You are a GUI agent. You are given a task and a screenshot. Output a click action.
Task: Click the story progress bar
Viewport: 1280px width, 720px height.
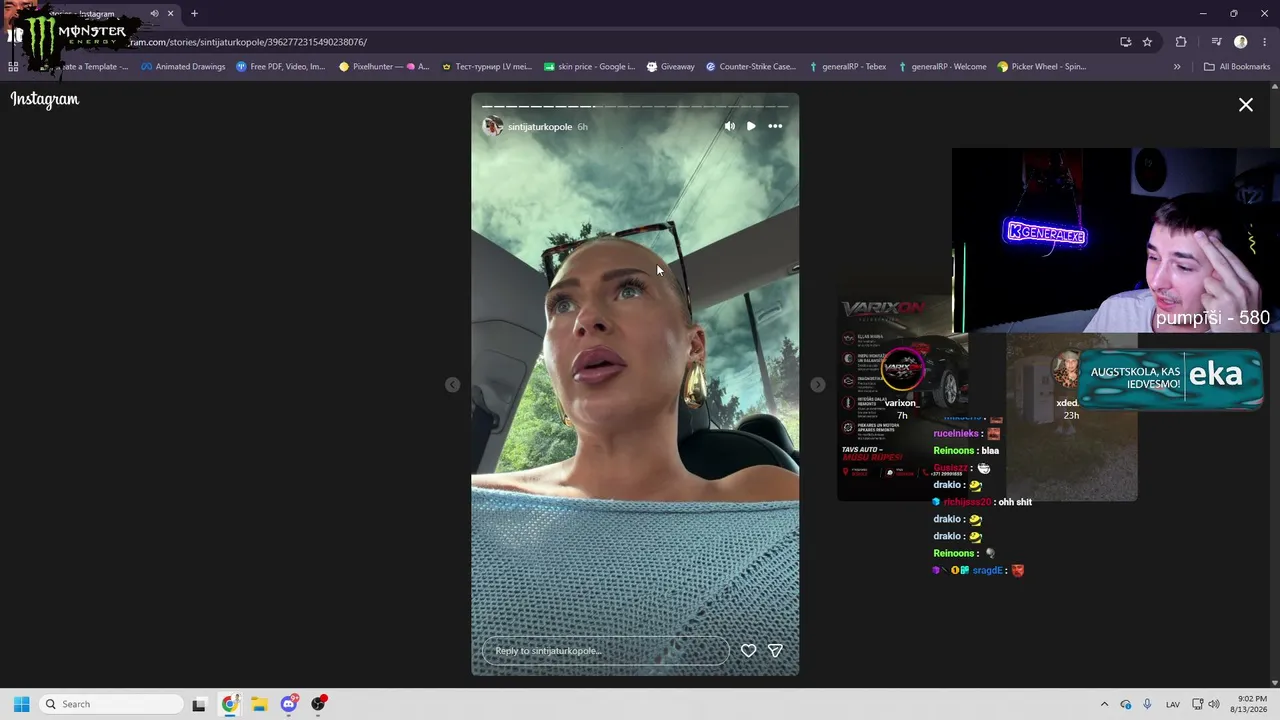[x=635, y=106]
